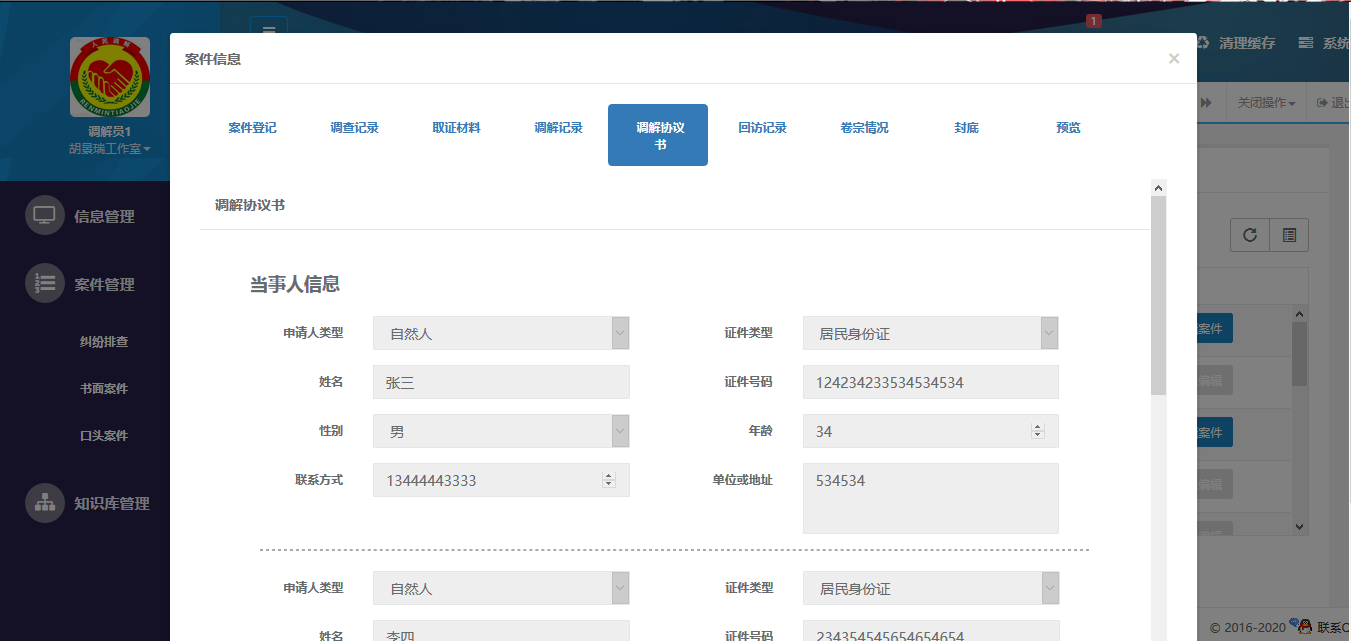This screenshot has width=1351, height=641.
Task: Refresh the case list with the refresh icon
Action: 1249,234
